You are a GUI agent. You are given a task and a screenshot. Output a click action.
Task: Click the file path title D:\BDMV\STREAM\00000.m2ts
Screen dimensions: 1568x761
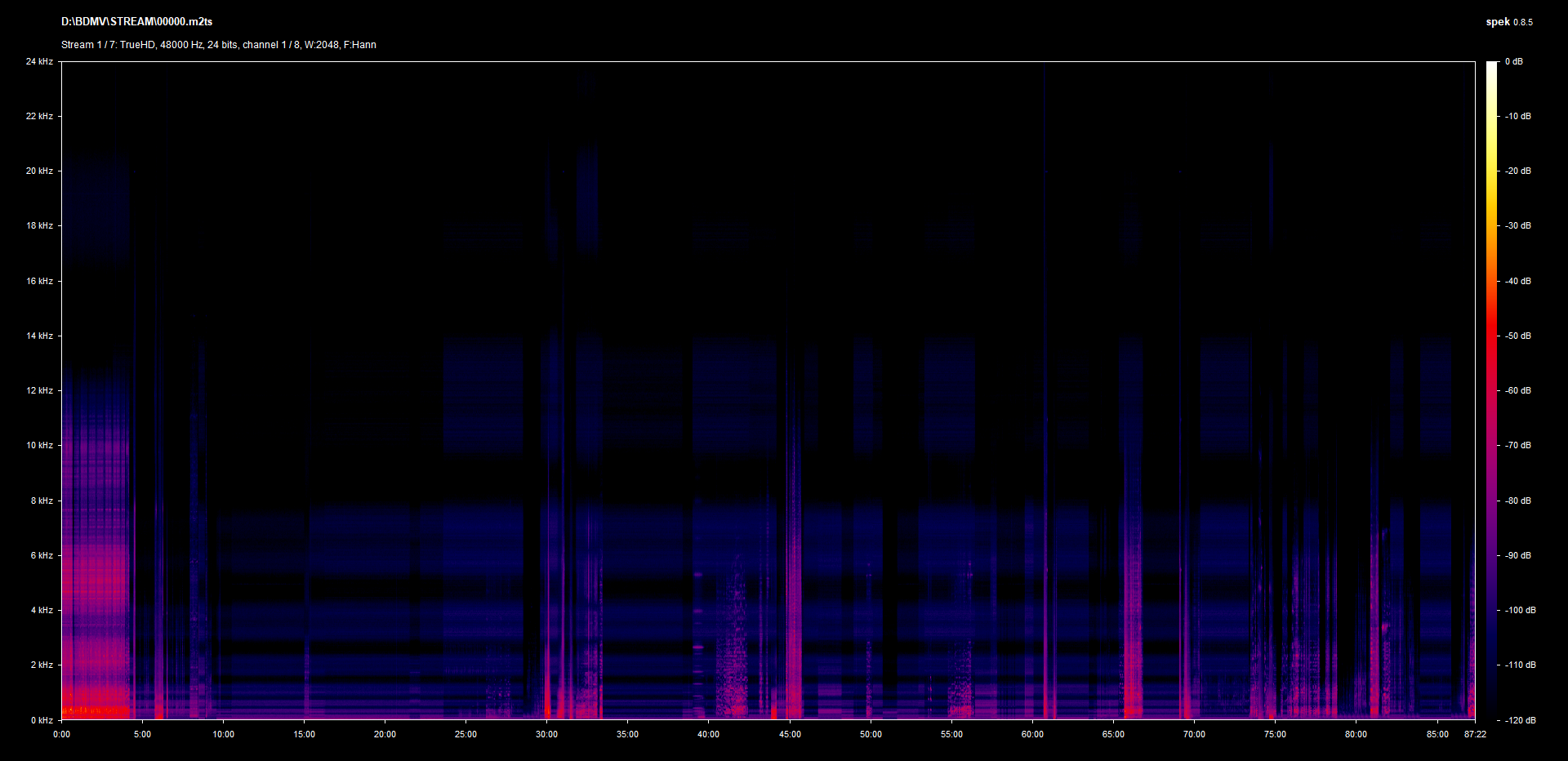pos(136,22)
